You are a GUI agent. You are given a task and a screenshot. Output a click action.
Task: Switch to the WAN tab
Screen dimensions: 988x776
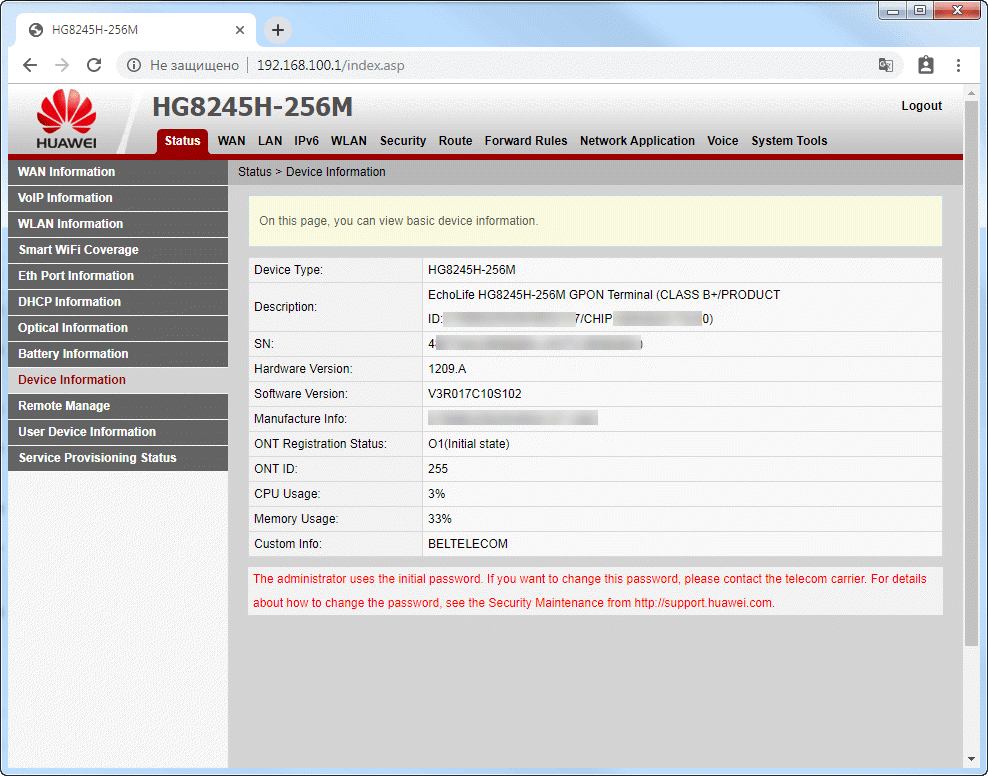point(231,141)
